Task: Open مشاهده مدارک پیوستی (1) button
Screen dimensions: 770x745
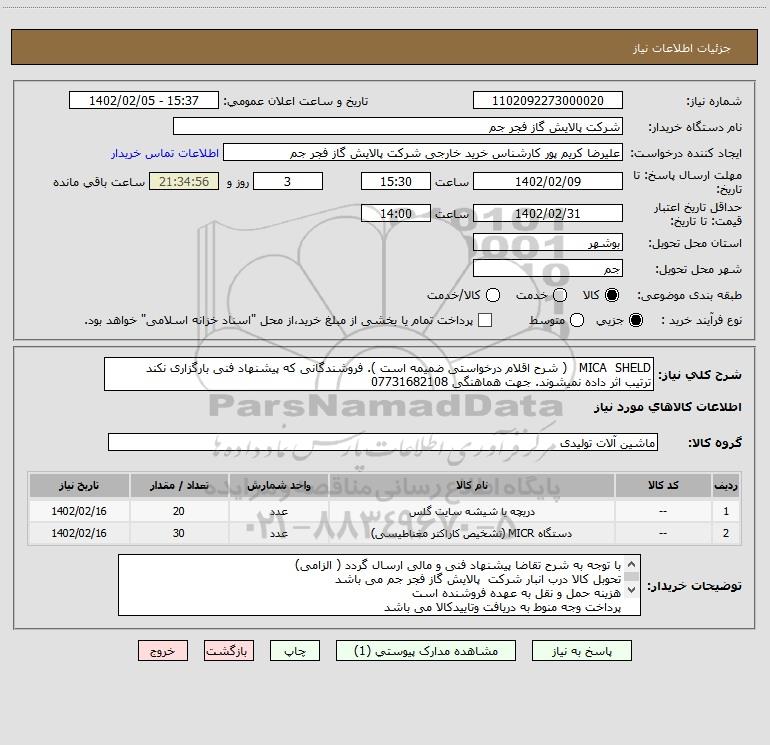Action: [426, 651]
